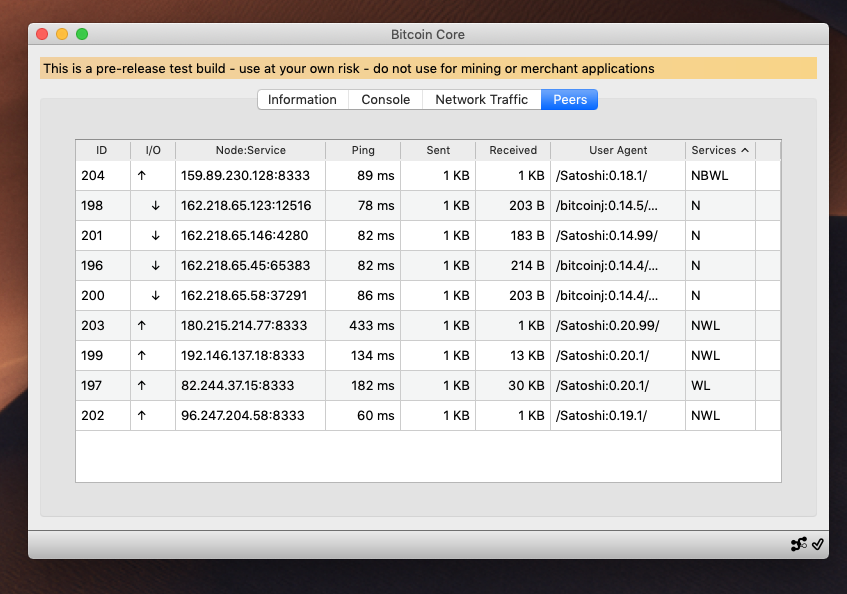847x594 pixels.
Task: Sort by Received column header
Action: coord(513,150)
